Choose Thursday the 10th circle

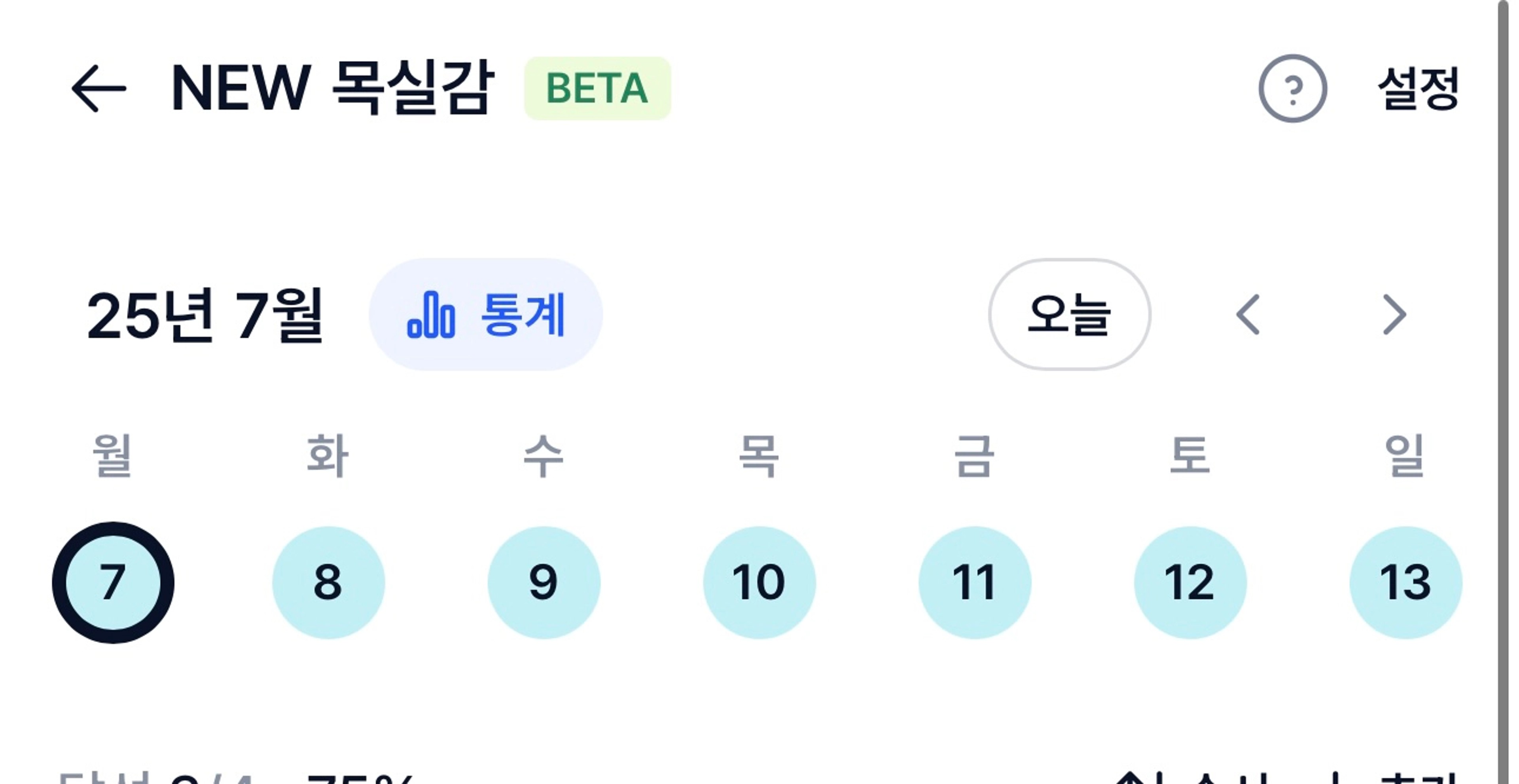pos(759,582)
